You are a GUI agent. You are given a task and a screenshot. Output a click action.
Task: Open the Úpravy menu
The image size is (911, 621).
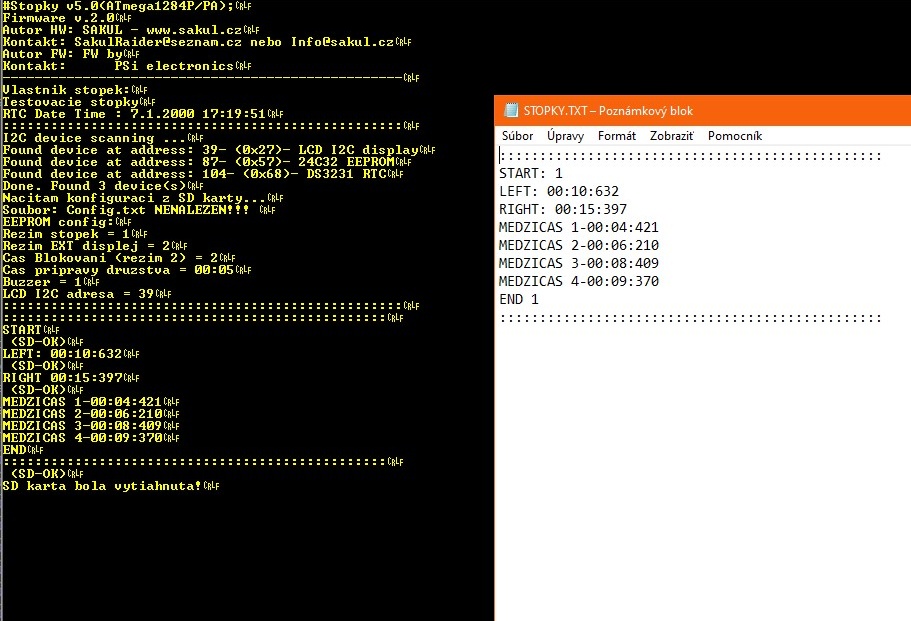(x=565, y=136)
